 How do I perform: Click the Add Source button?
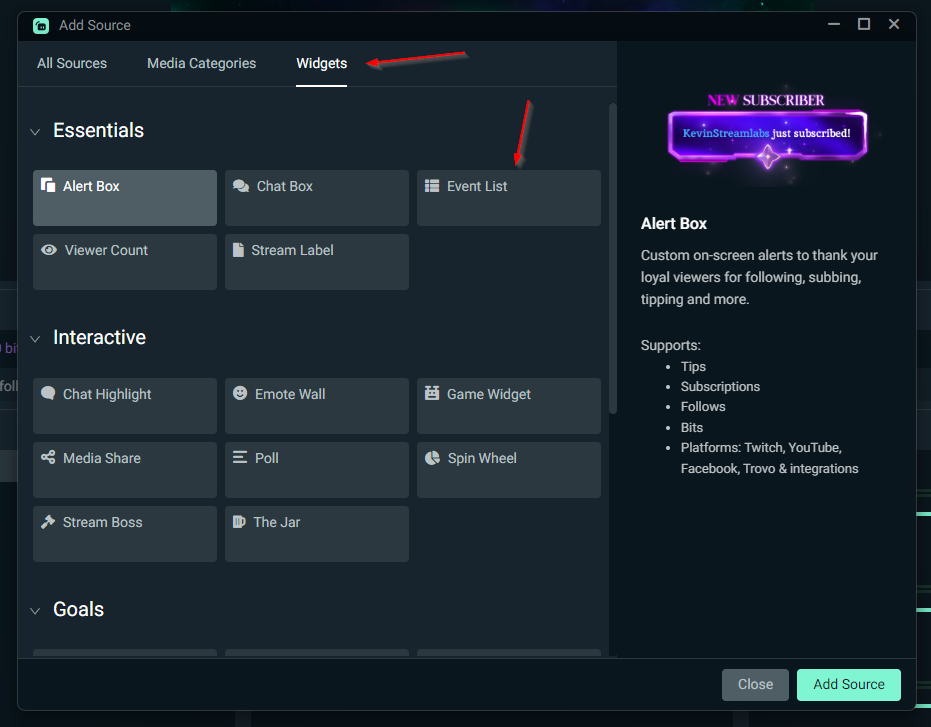pos(848,684)
